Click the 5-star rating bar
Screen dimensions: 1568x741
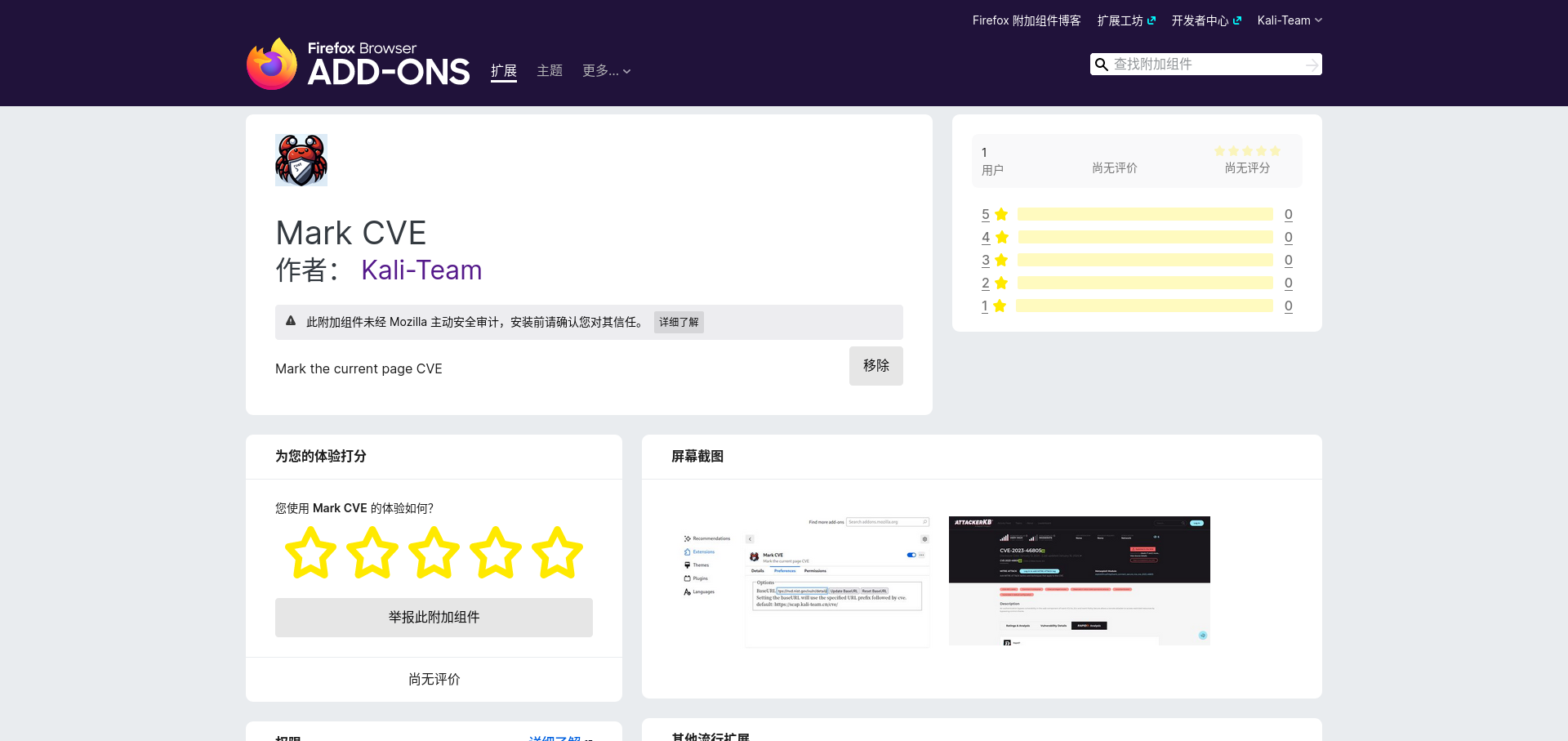tap(1145, 214)
